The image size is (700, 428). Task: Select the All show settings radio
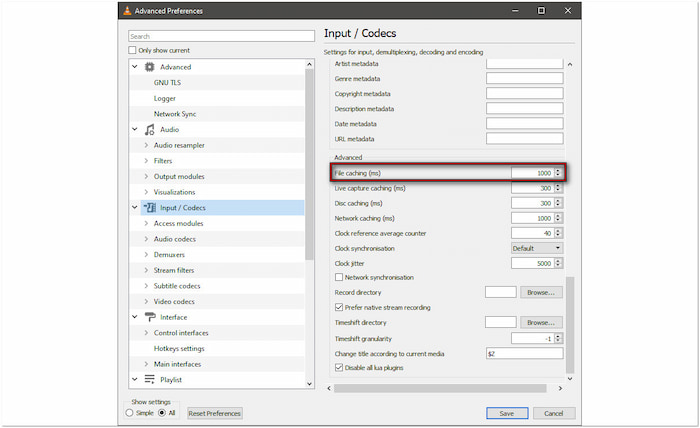point(162,413)
